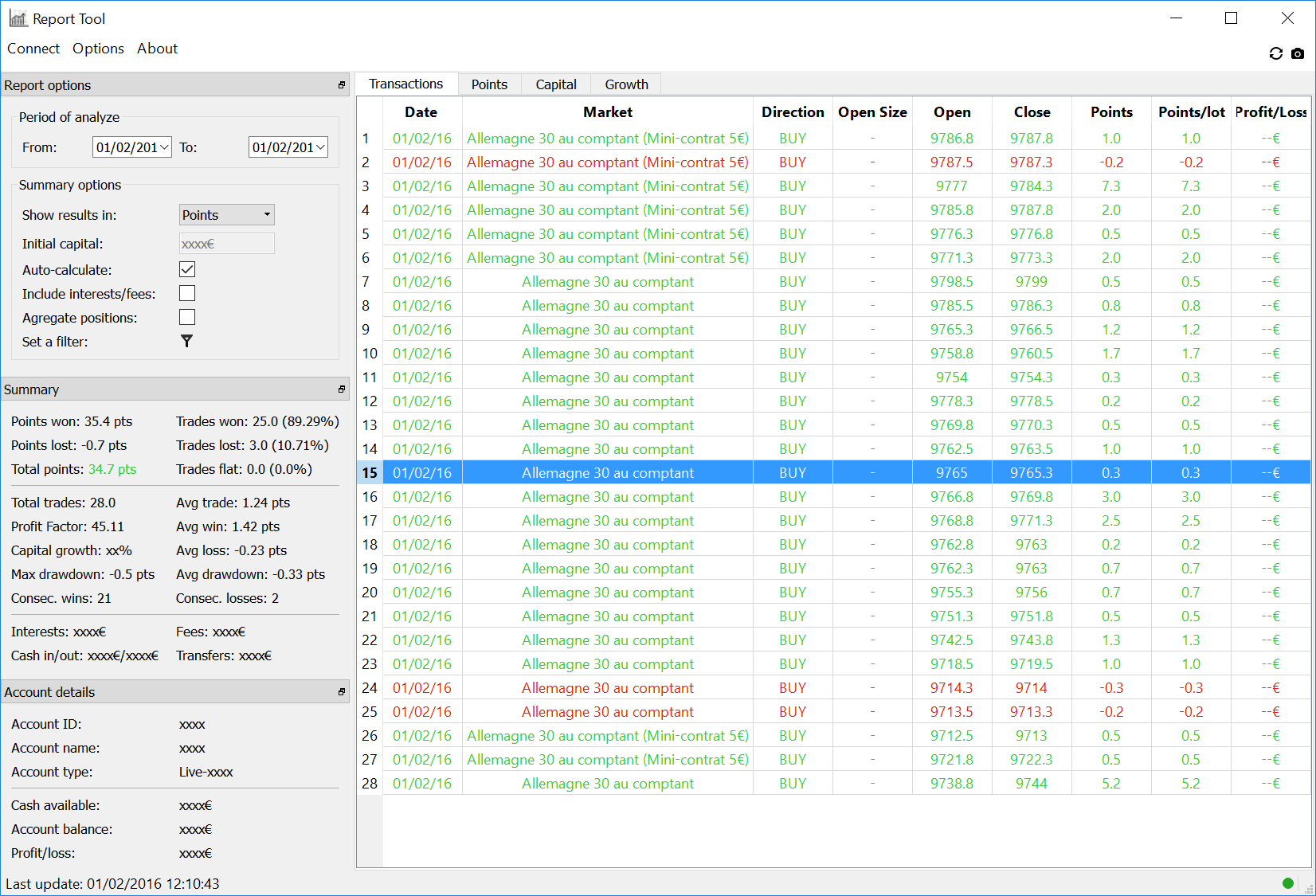Sort by the Points column header

[1110, 112]
